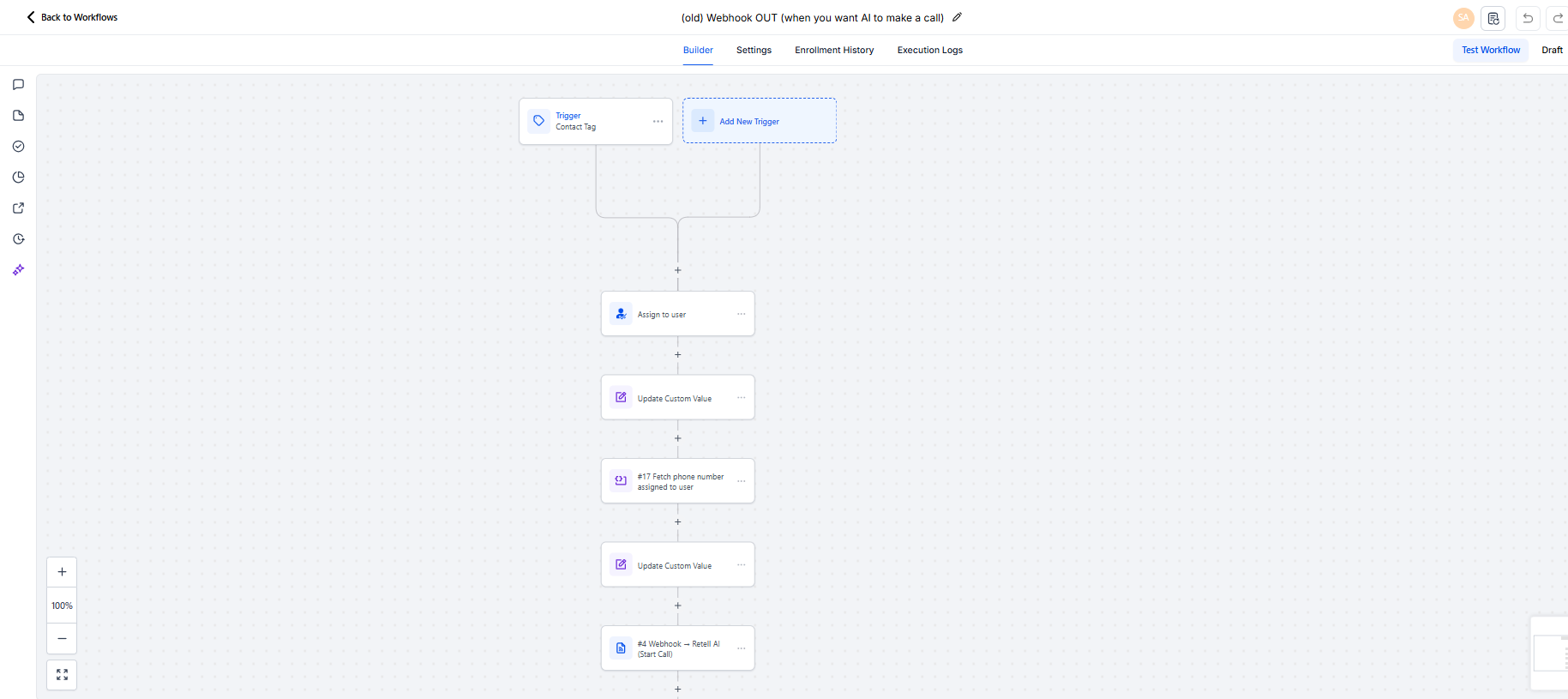Click the fit-to-screen expand icon
This screenshot has height=699, width=1568.
(62, 675)
